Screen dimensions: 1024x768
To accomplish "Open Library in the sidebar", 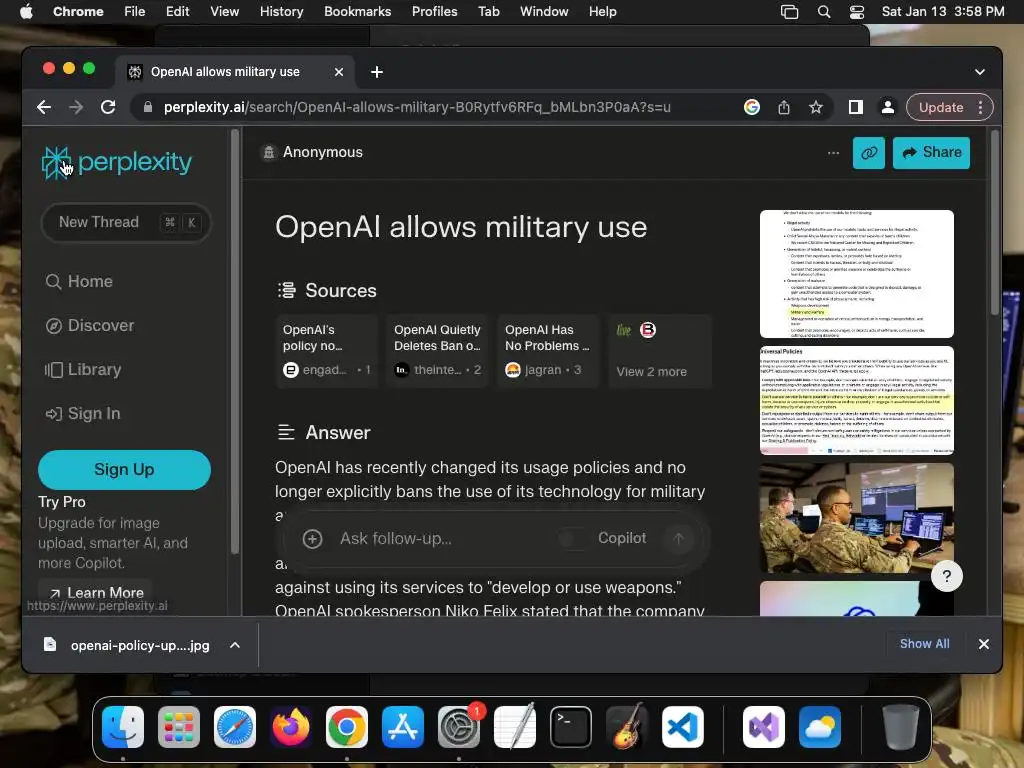I will click(x=83, y=370).
